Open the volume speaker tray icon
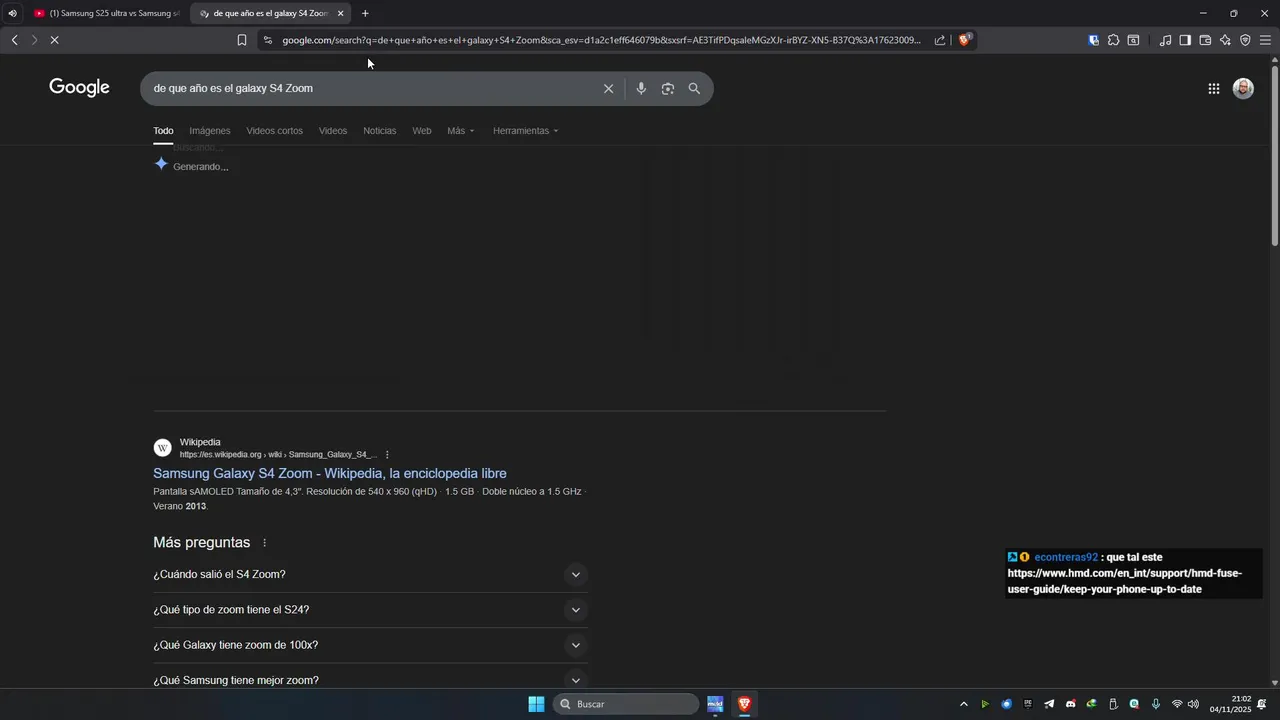1280x720 pixels. [x=1193, y=704]
